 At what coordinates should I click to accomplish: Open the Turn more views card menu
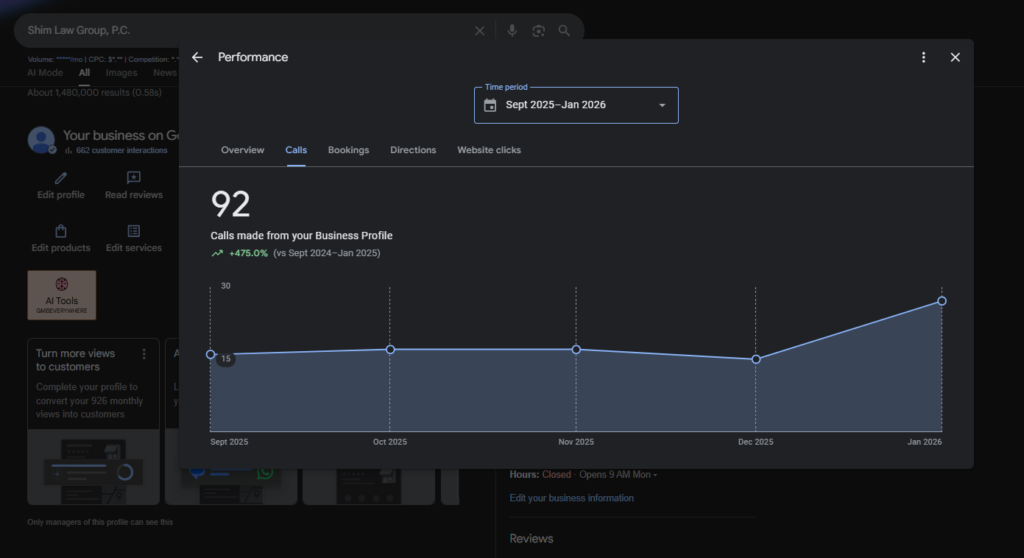click(x=144, y=353)
